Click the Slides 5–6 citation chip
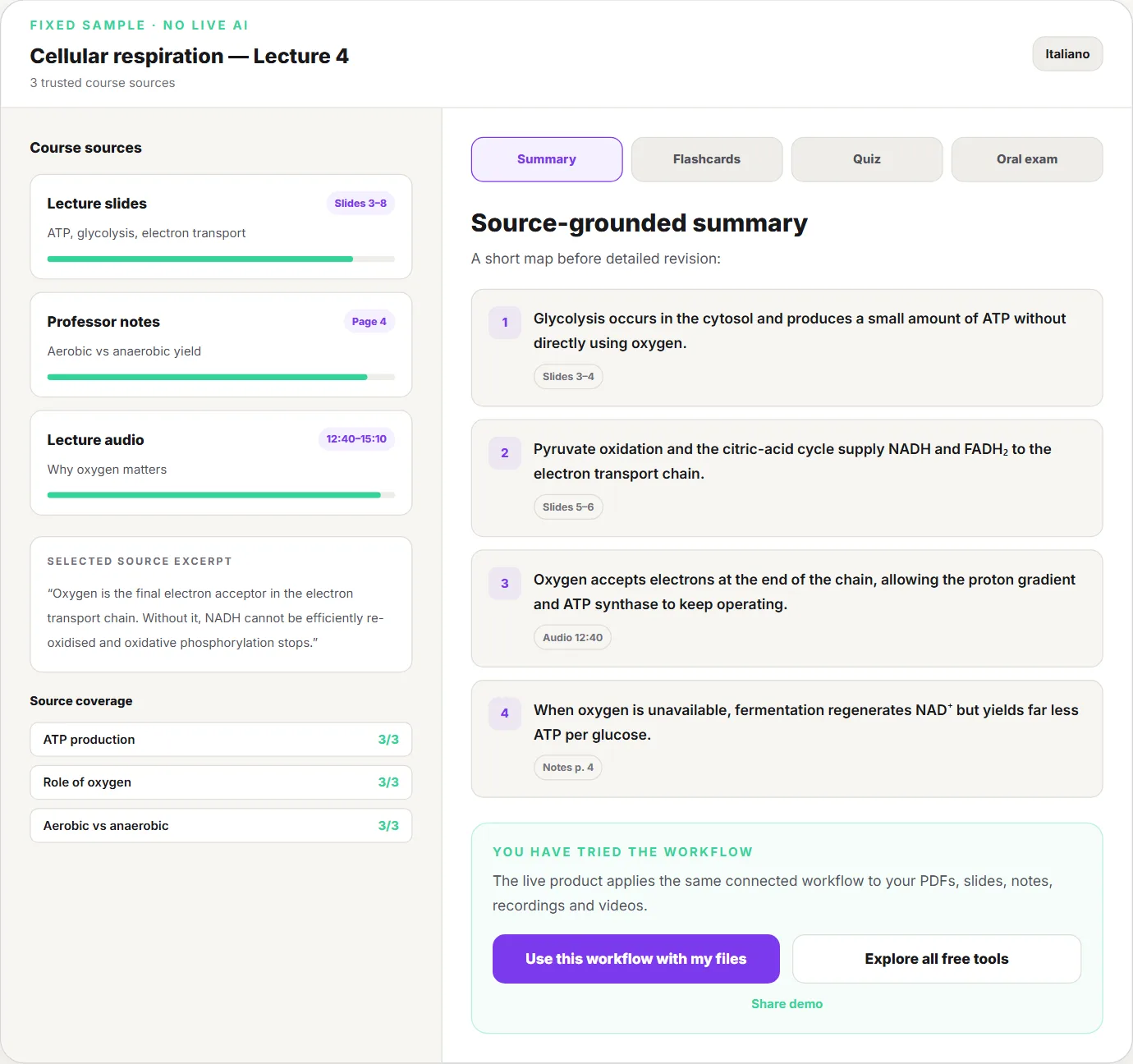 (568, 507)
